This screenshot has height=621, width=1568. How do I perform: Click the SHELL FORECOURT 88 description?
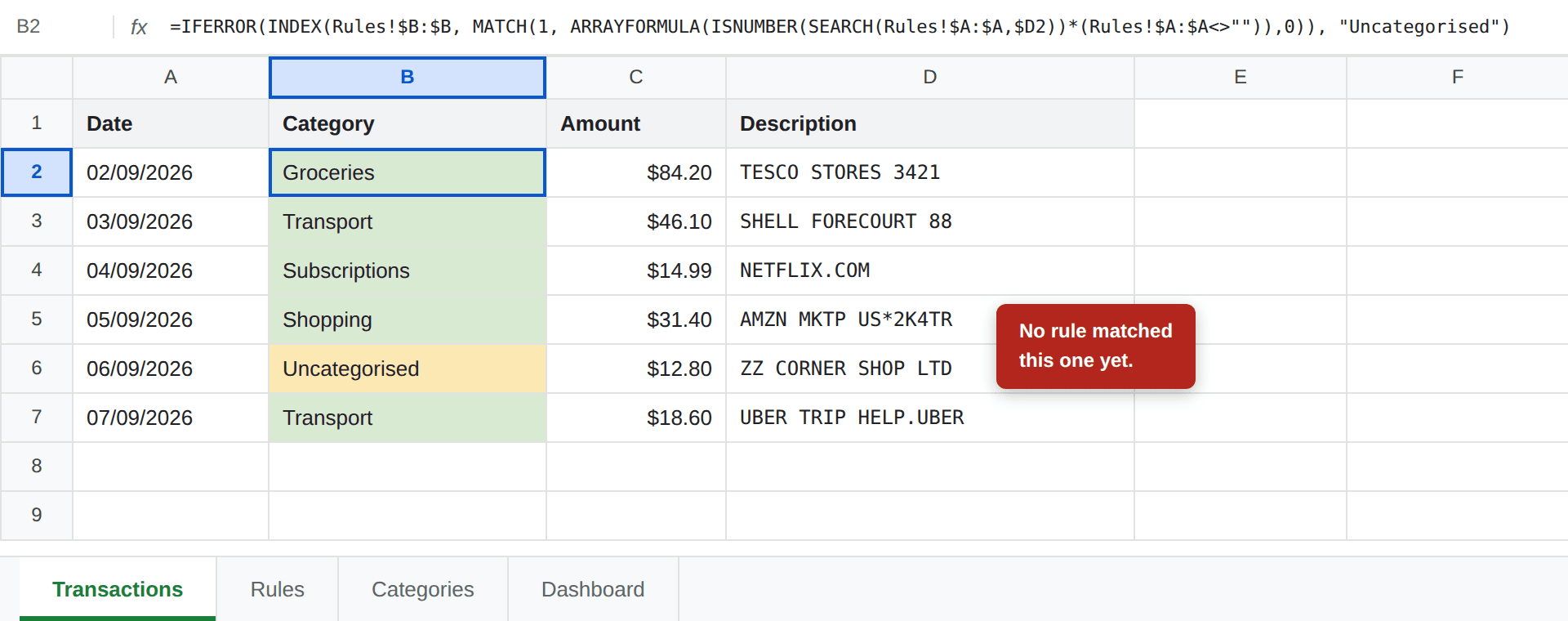tap(930, 221)
